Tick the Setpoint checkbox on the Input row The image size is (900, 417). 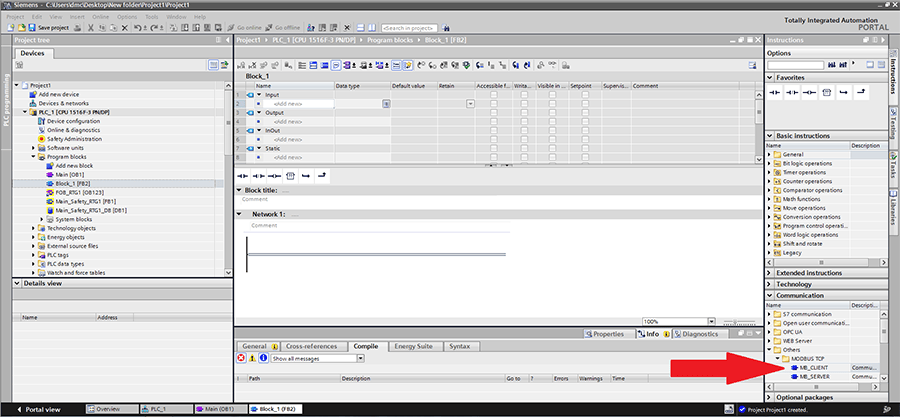[x=585, y=95]
